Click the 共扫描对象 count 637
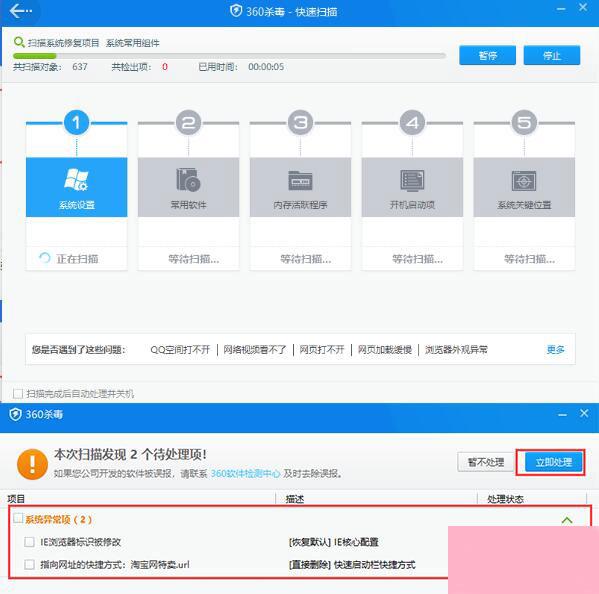This screenshot has width=599, height=594. 80,67
